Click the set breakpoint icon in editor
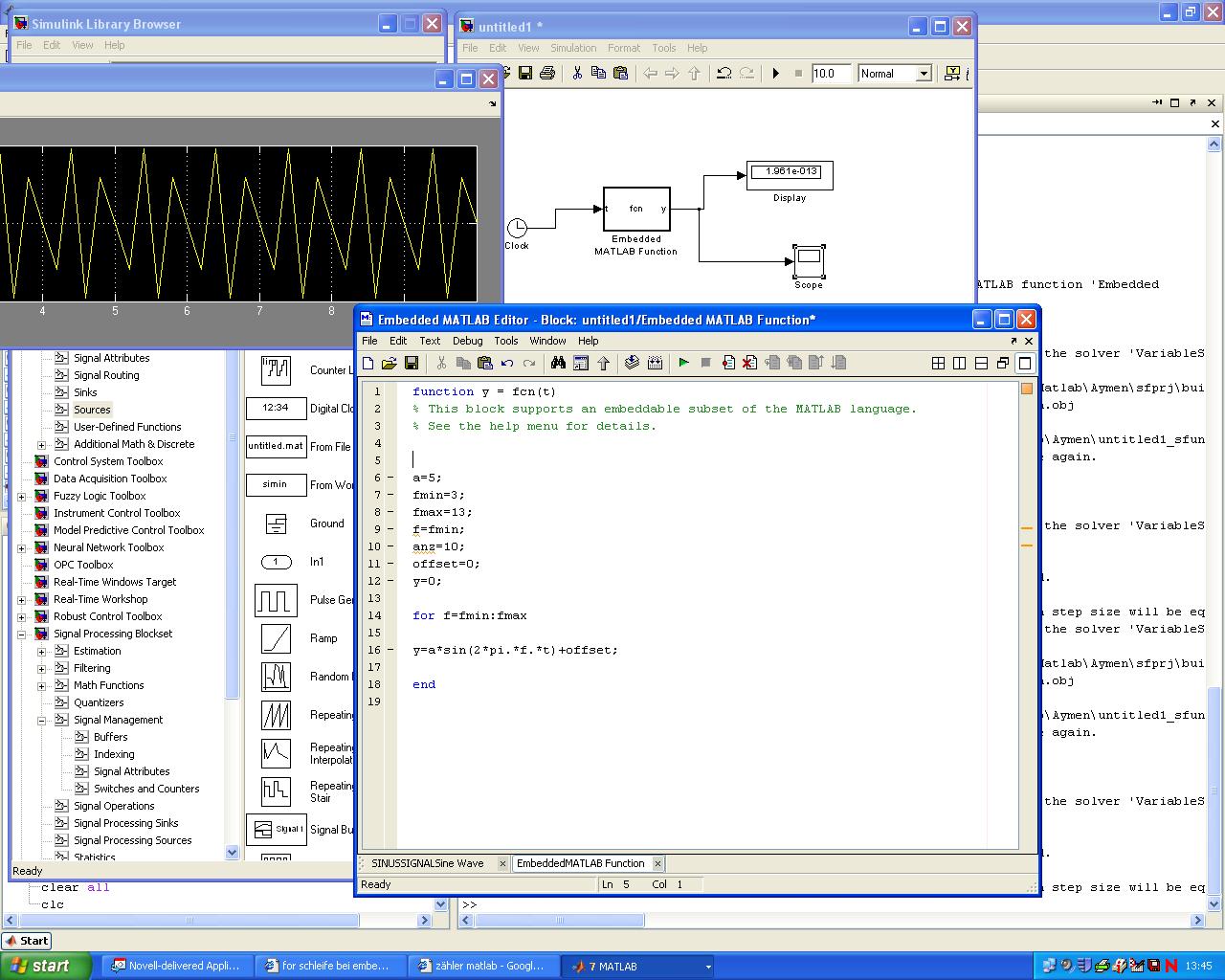1225x980 pixels. (728, 363)
